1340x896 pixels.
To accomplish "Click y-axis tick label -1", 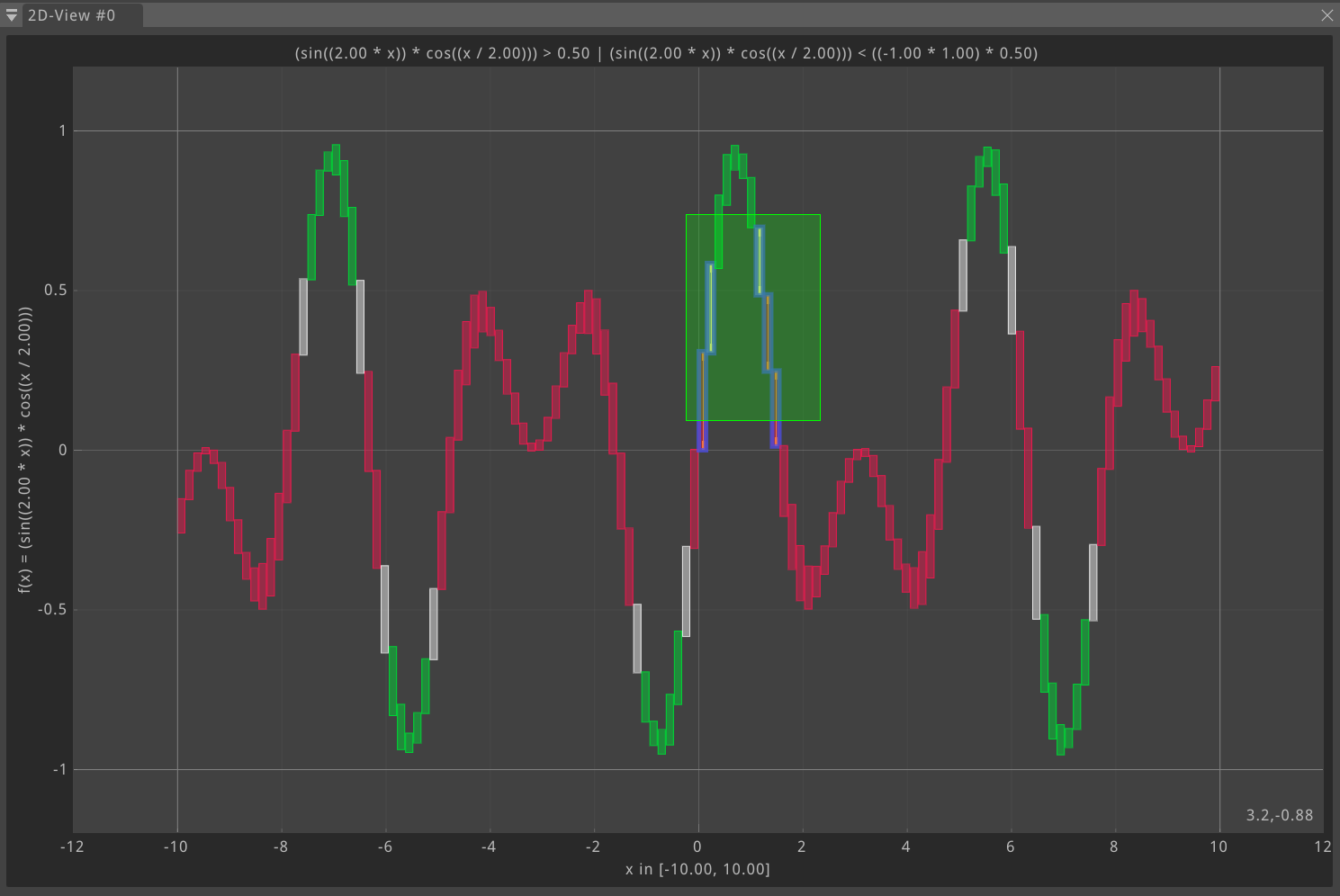I will click(x=59, y=769).
